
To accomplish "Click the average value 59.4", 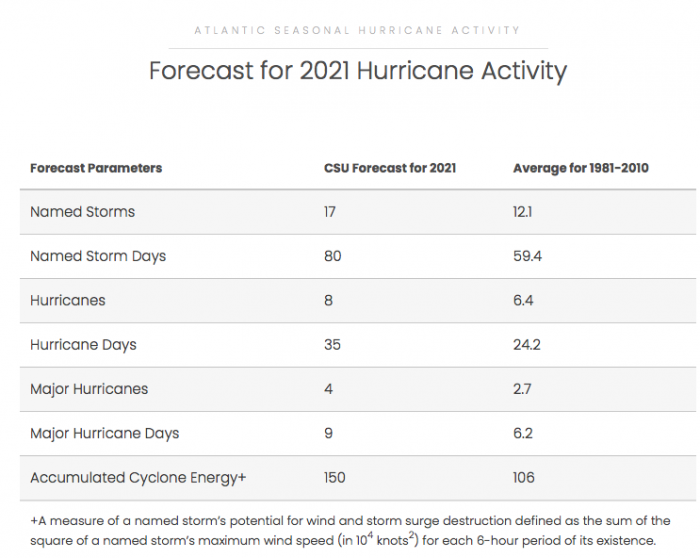I will [528, 256].
